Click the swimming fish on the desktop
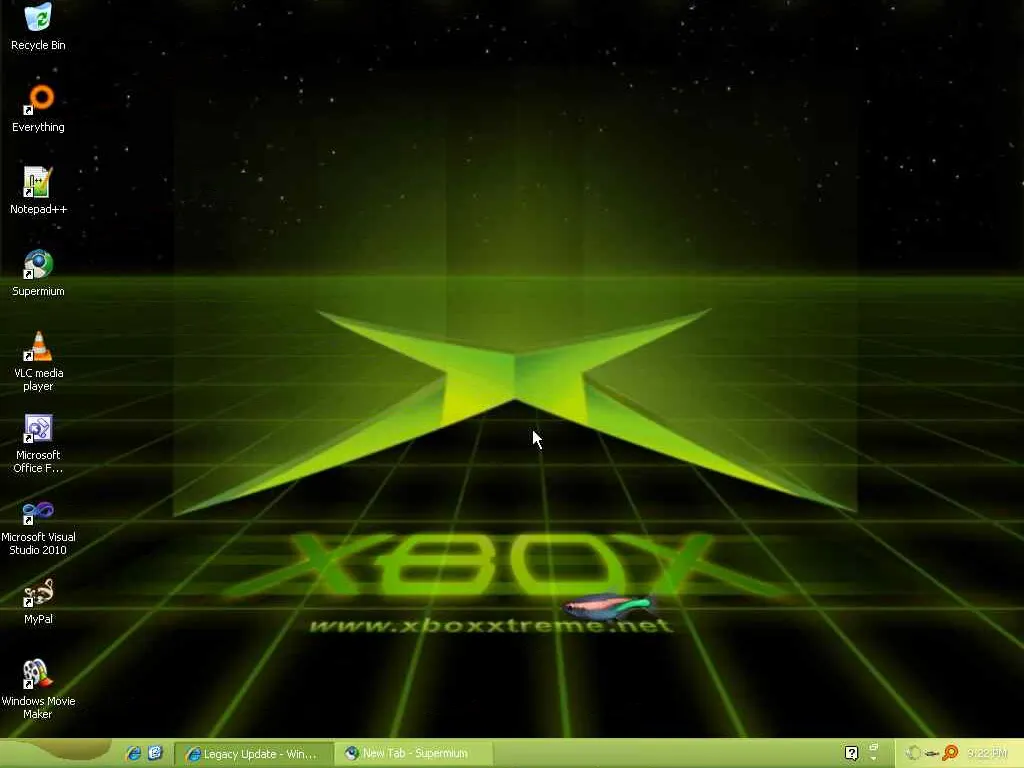Viewport: 1024px width, 768px height. (x=608, y=607)
